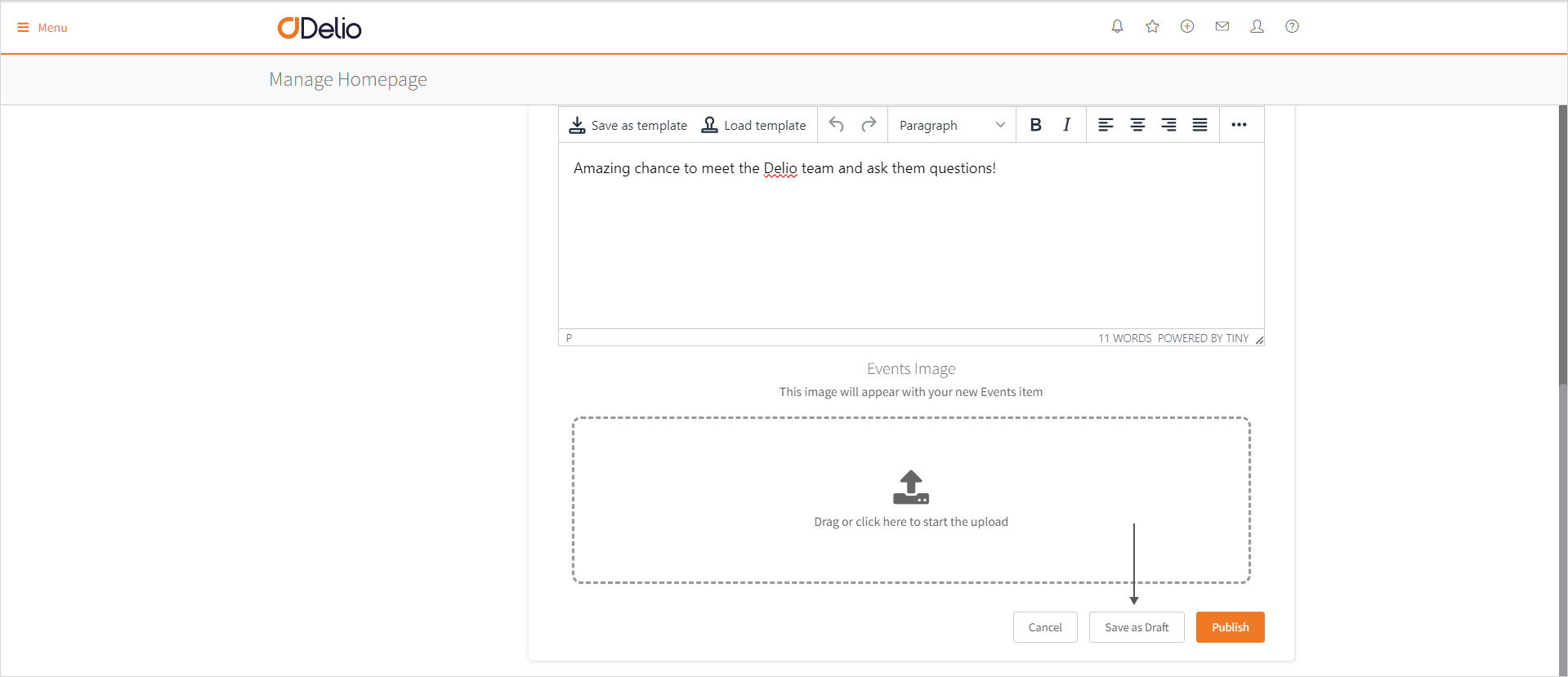This screenshot has width=1568, height=677.
Task: Click the upload icon in drop zone
Action: click(x=911, y=487)
